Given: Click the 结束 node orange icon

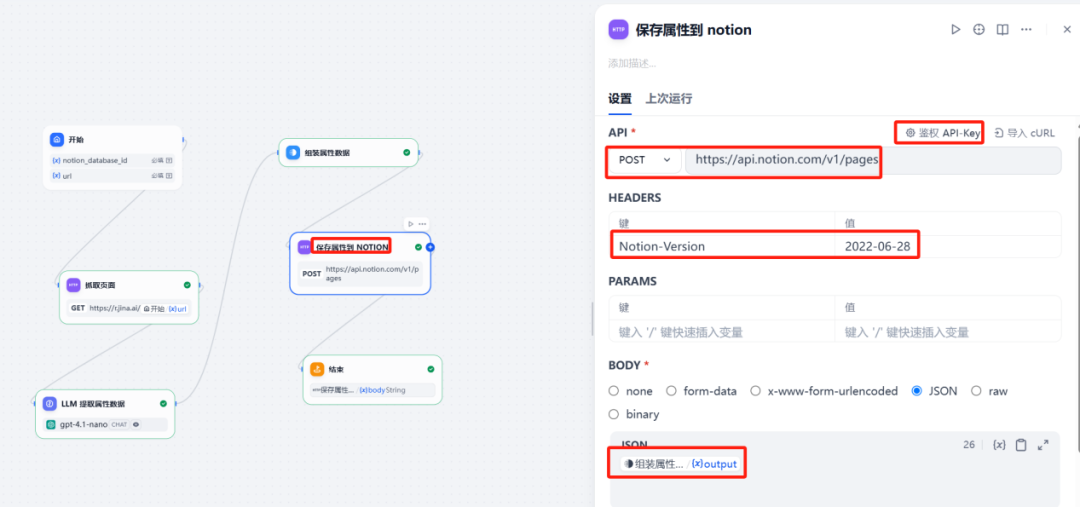Looking at the screenshot, I should [x=317, y=369].
